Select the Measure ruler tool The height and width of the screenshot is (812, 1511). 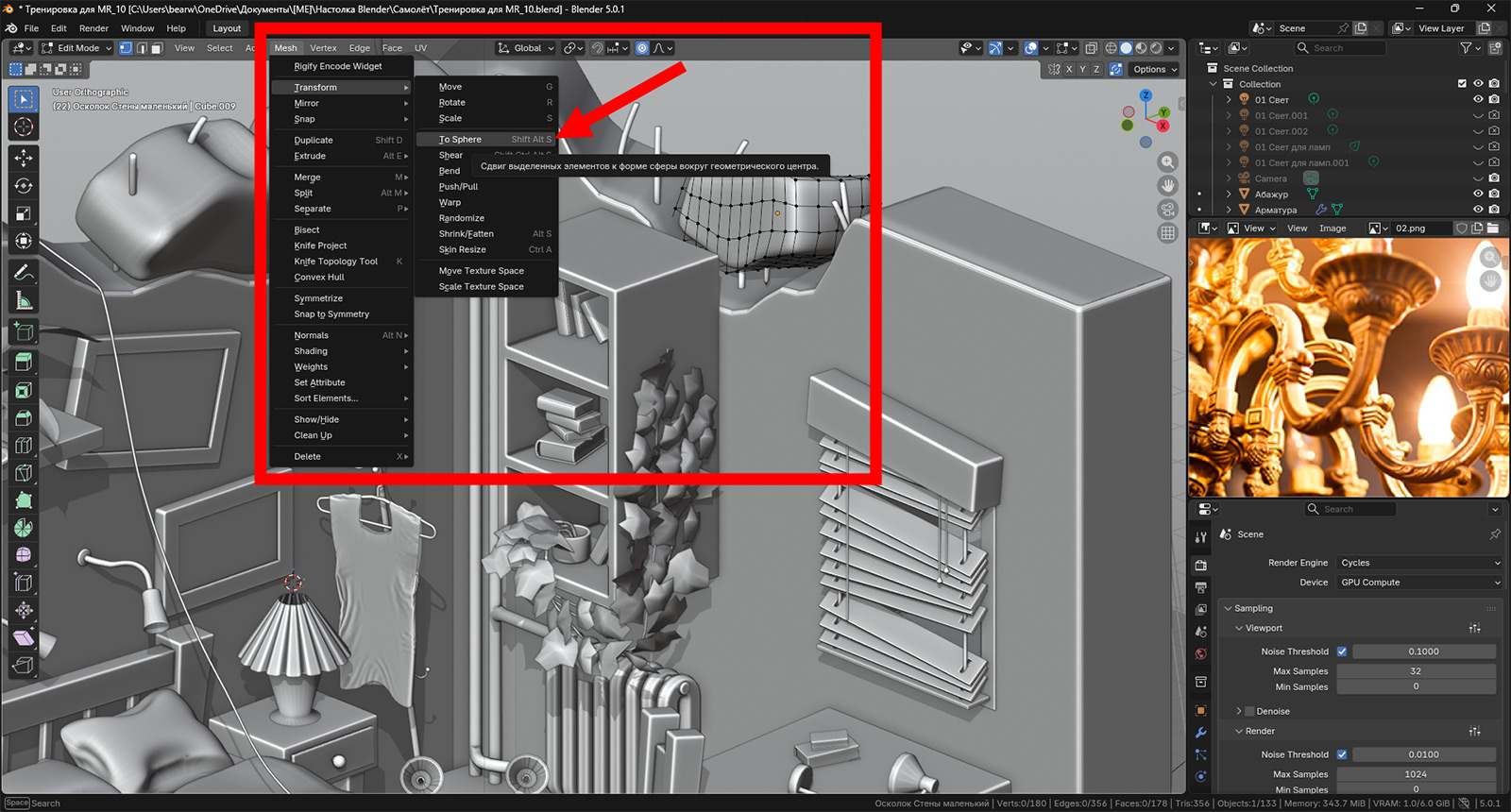point(24,301)
